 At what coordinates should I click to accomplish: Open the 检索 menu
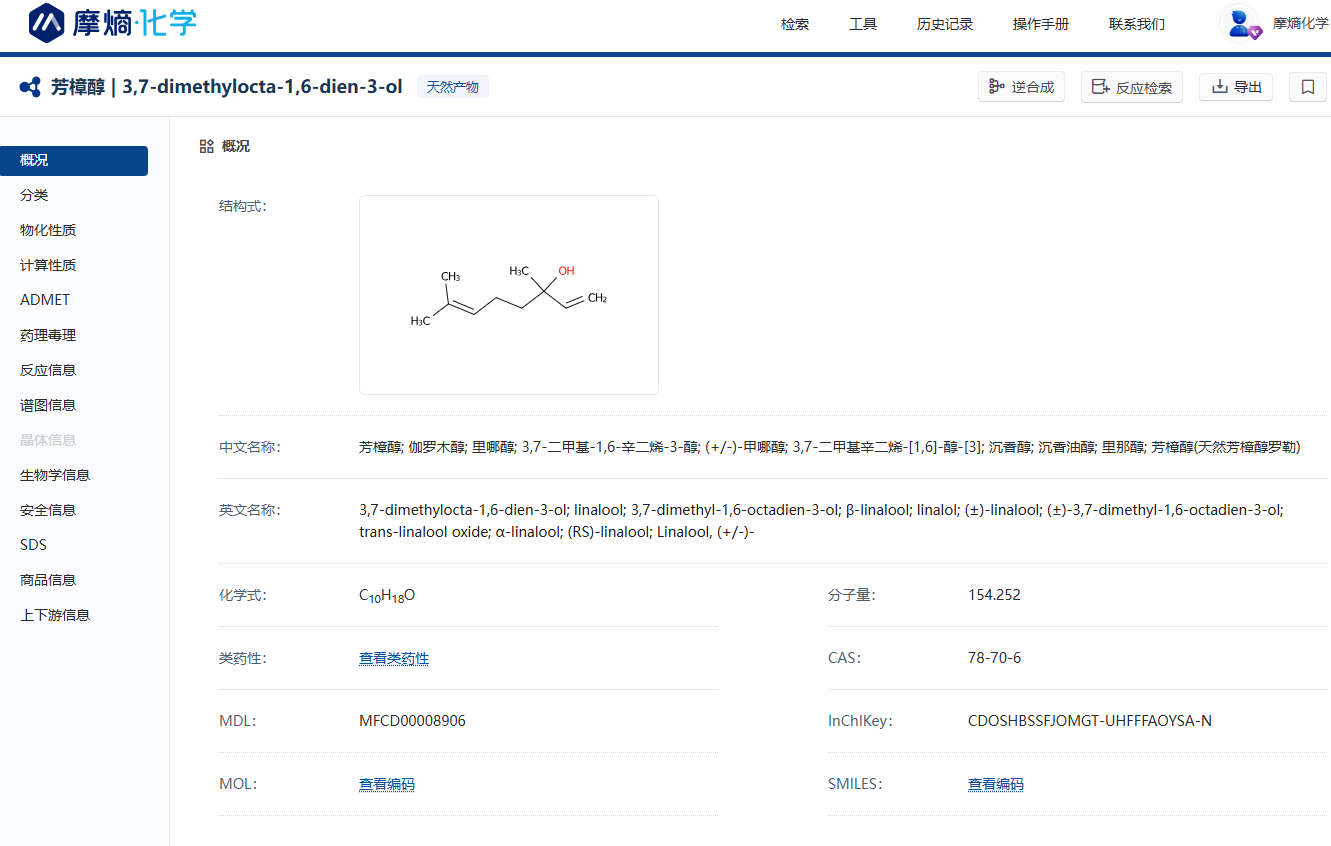click(795, 24)
